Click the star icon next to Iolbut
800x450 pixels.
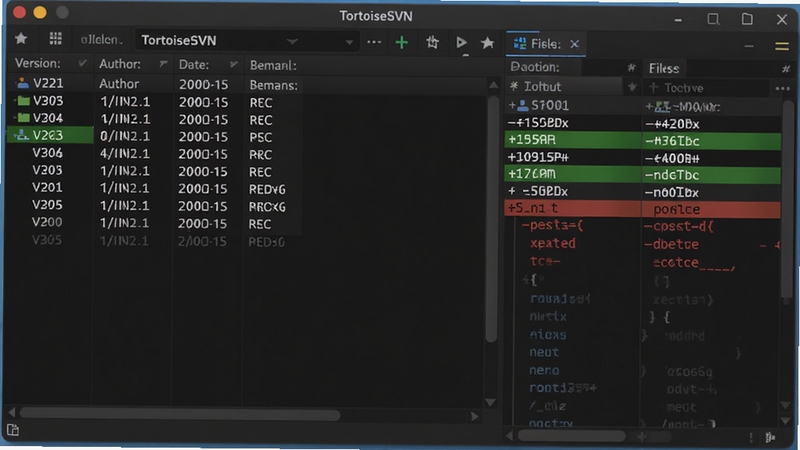(632, 87)
